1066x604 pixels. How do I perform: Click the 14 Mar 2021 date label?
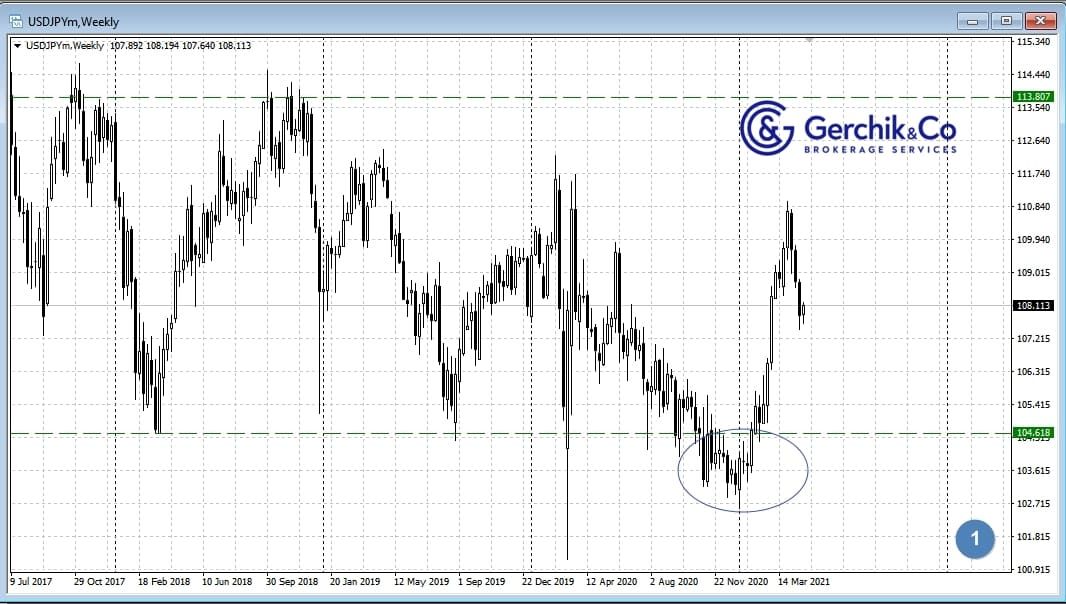[x=804, y=580]
